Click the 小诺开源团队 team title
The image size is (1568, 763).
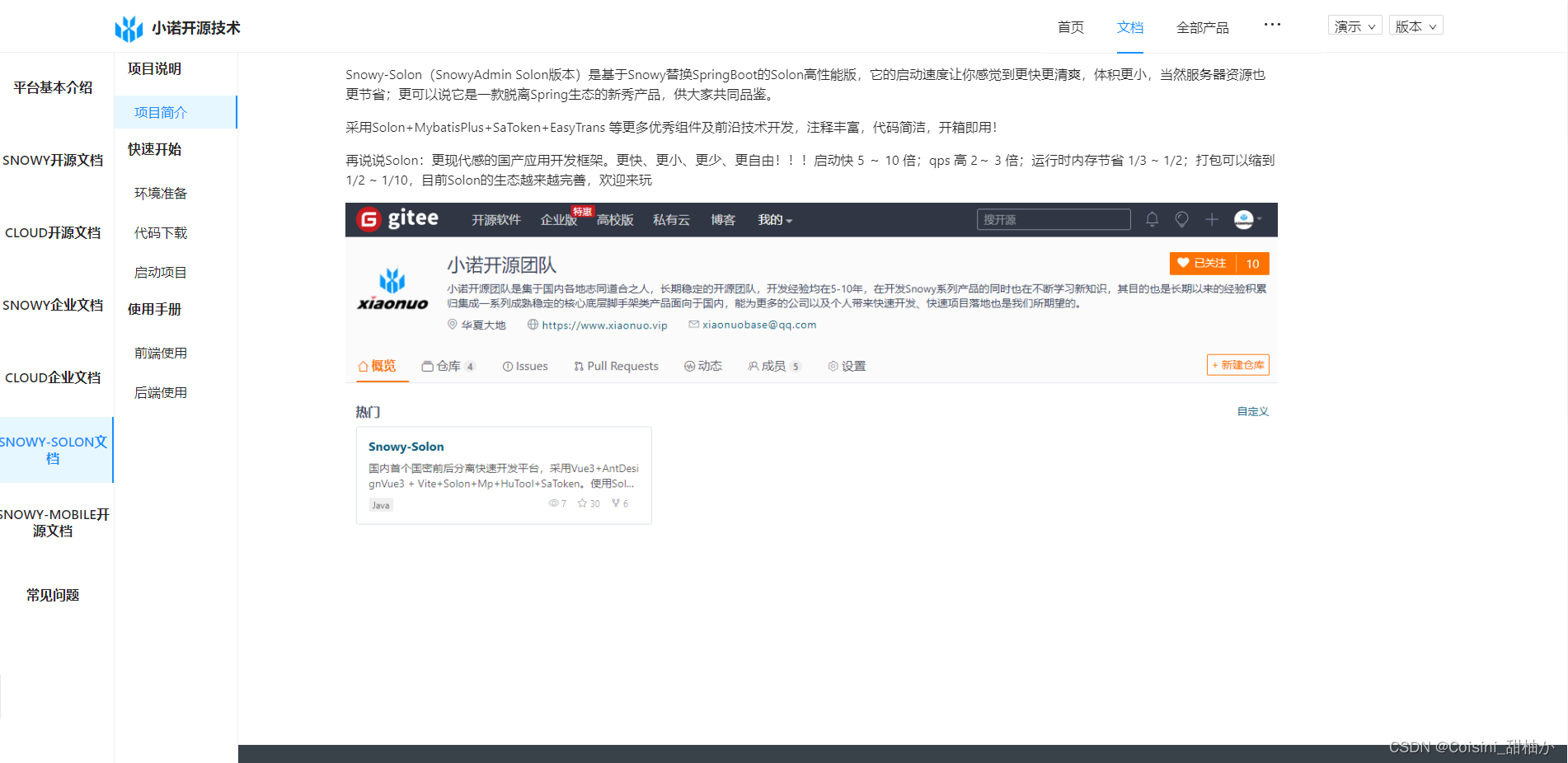(501, 265)
